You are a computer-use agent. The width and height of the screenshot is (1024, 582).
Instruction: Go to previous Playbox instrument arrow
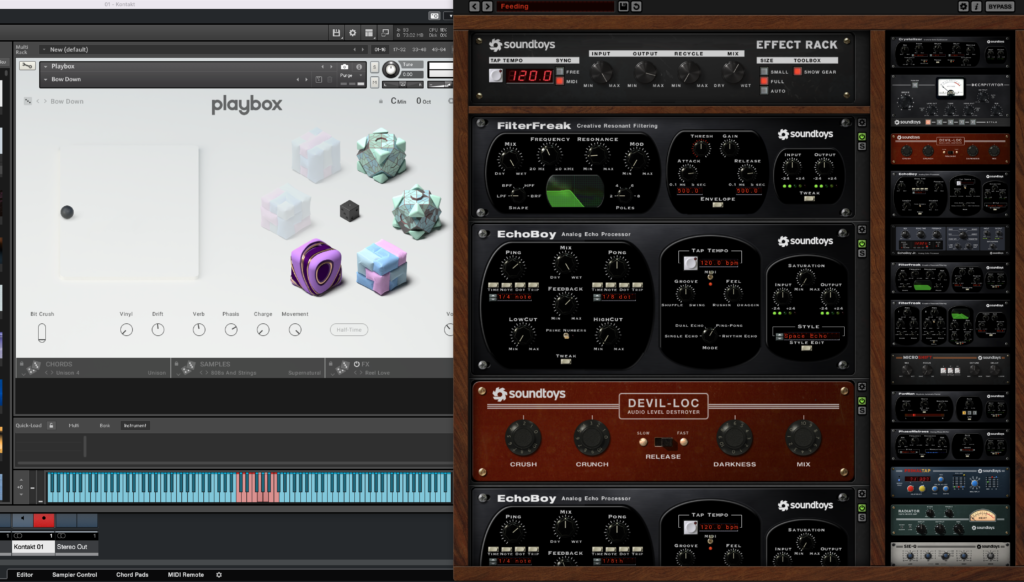322,67
